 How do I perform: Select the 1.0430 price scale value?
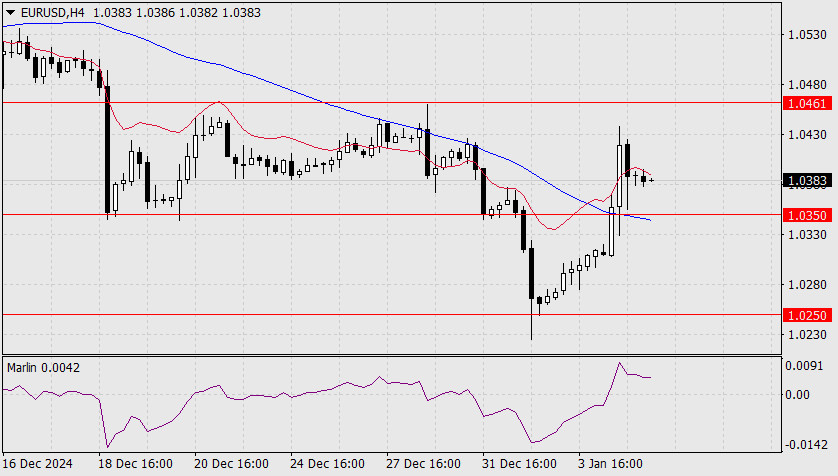pos(807,134)
